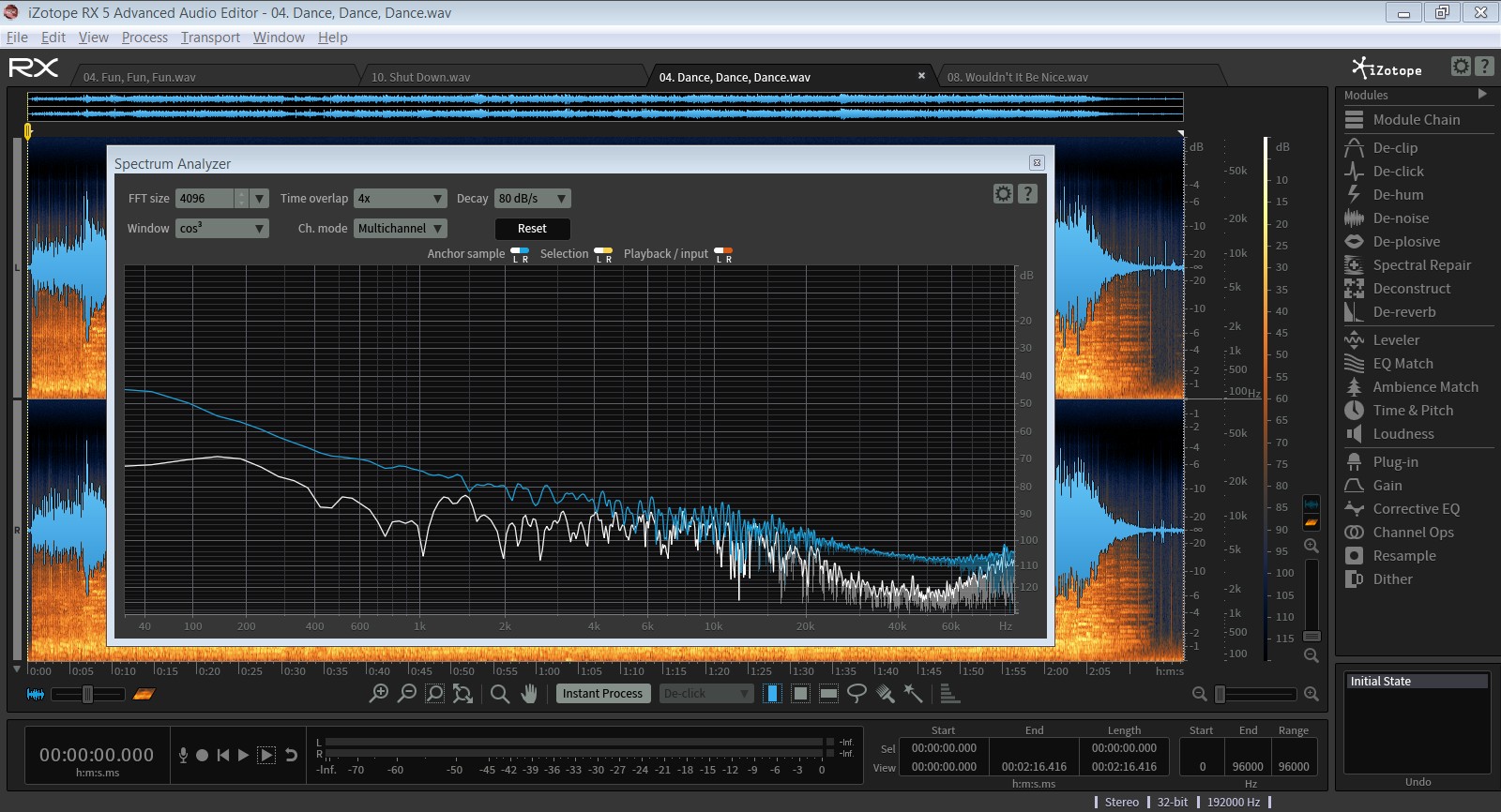The image size is (1501, 812).
Task: Click the zoom in icon in toolbar
Action: (378, 693)
